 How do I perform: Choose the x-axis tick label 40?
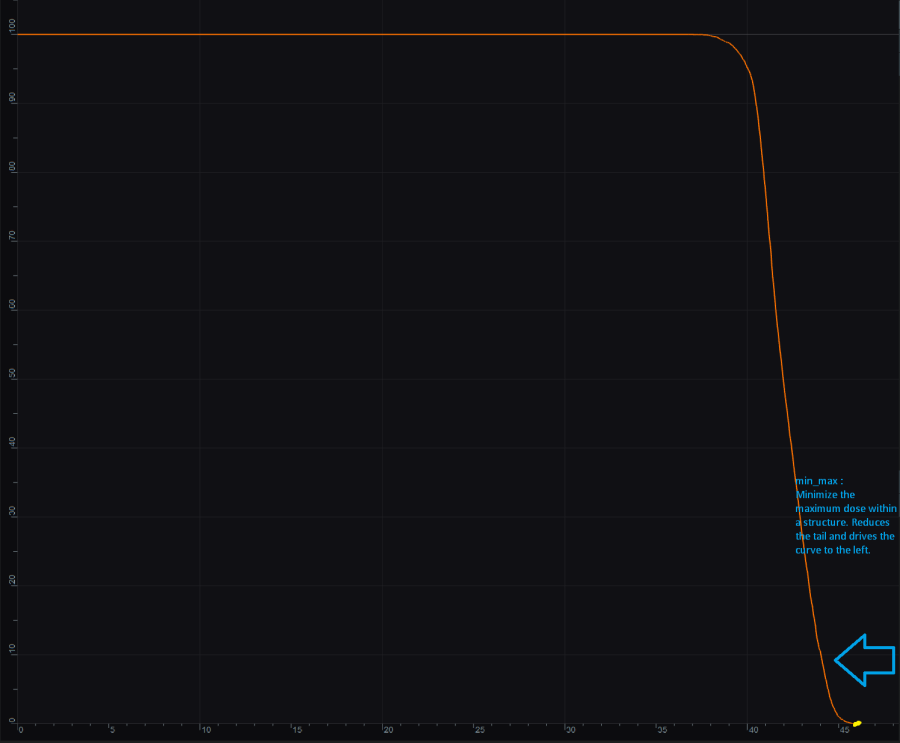tap(755, 730)
